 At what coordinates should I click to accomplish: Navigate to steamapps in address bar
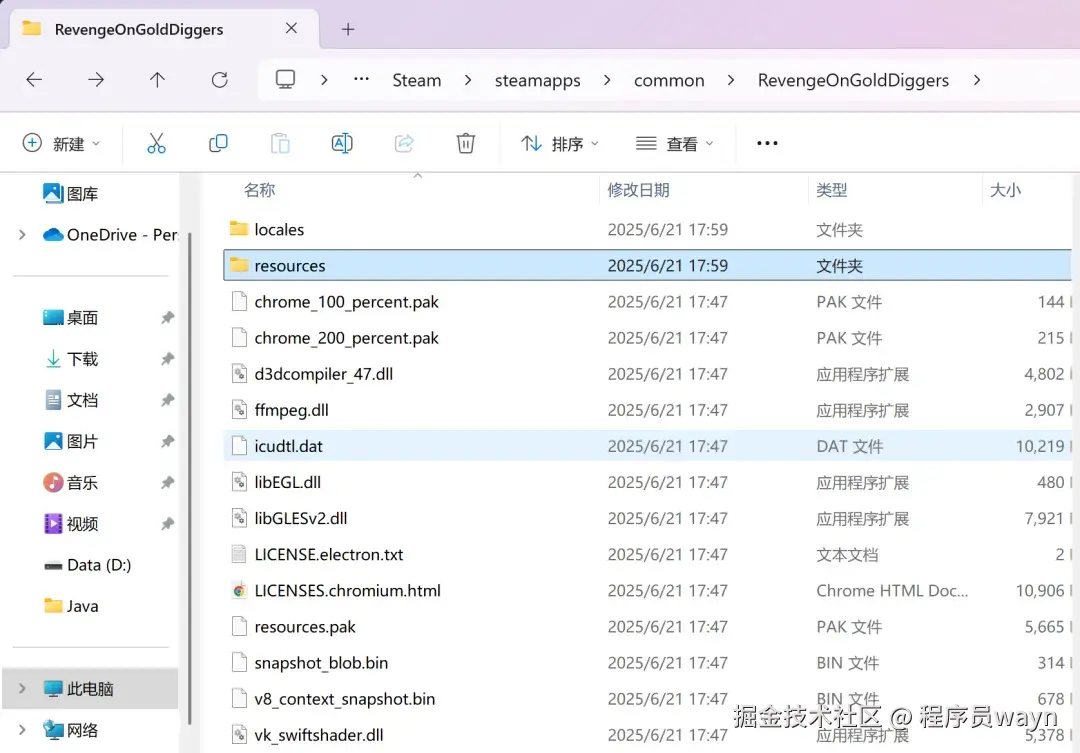pyautogui.click(x=537, y=81)
